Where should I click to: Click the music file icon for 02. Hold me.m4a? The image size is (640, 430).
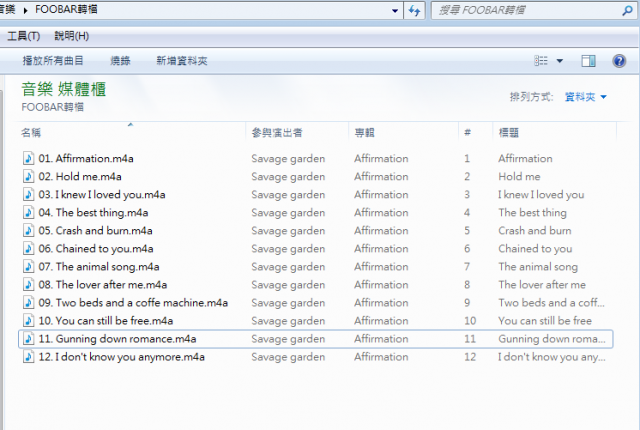[x=28, y=176]
